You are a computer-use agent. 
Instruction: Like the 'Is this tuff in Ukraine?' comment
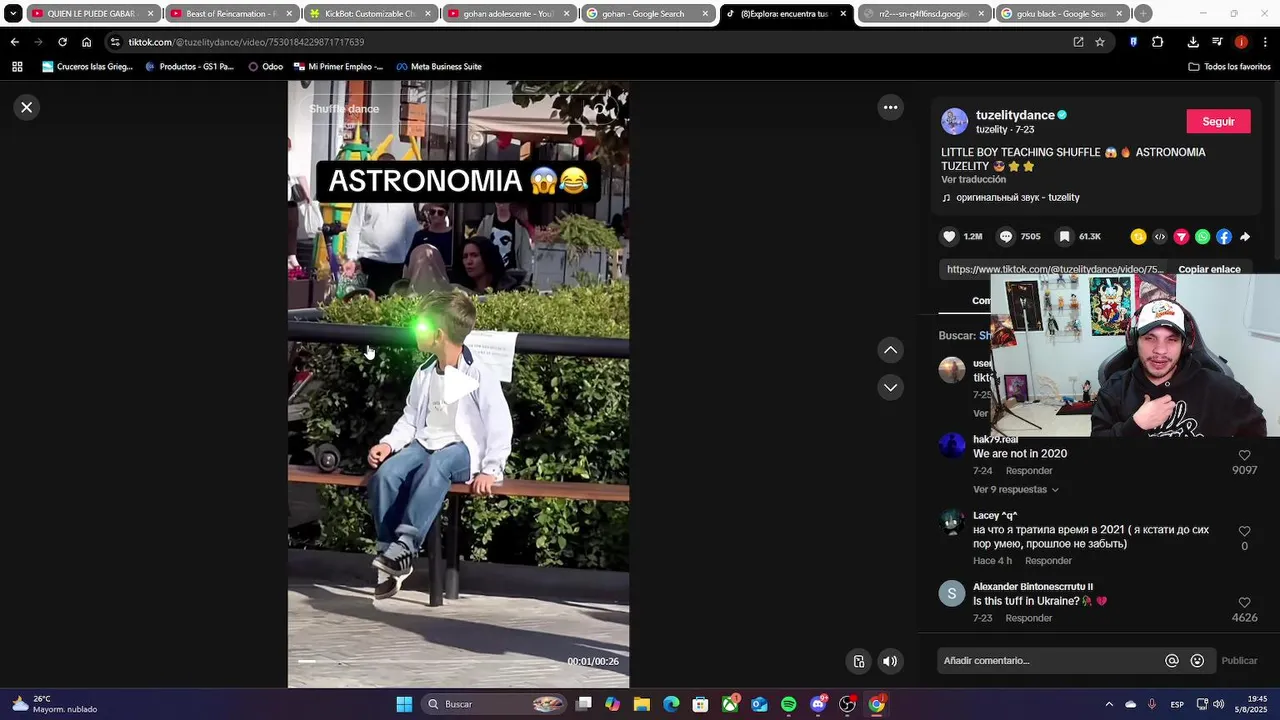(x=1244, y=603)
